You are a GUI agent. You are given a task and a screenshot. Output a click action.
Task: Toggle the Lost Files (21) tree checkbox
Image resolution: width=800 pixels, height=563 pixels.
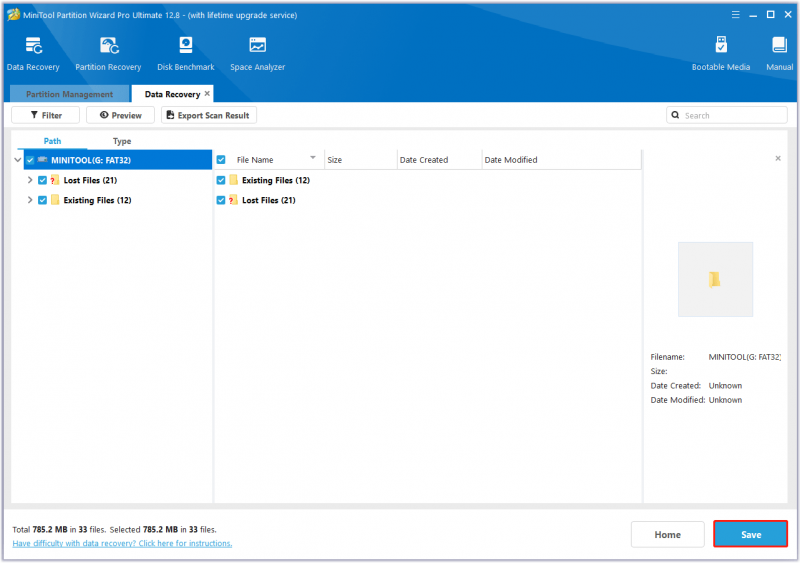[x=42, y=180]
